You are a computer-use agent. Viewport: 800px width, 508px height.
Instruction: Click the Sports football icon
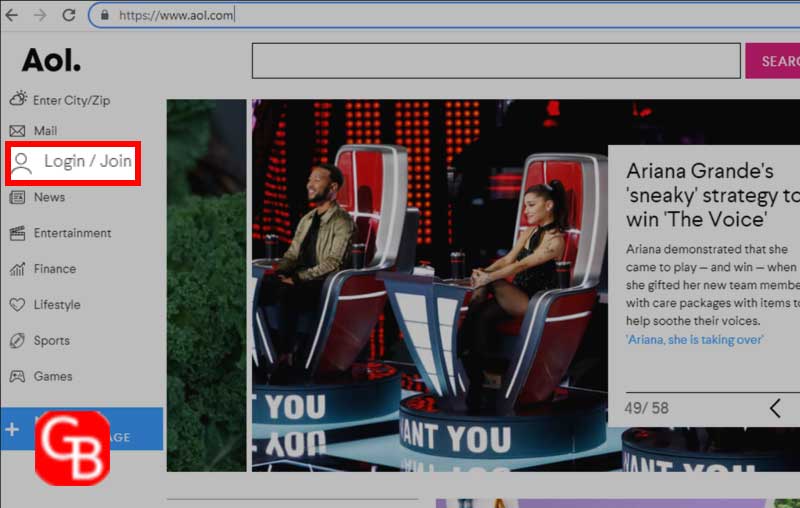[x=17, y=340]
